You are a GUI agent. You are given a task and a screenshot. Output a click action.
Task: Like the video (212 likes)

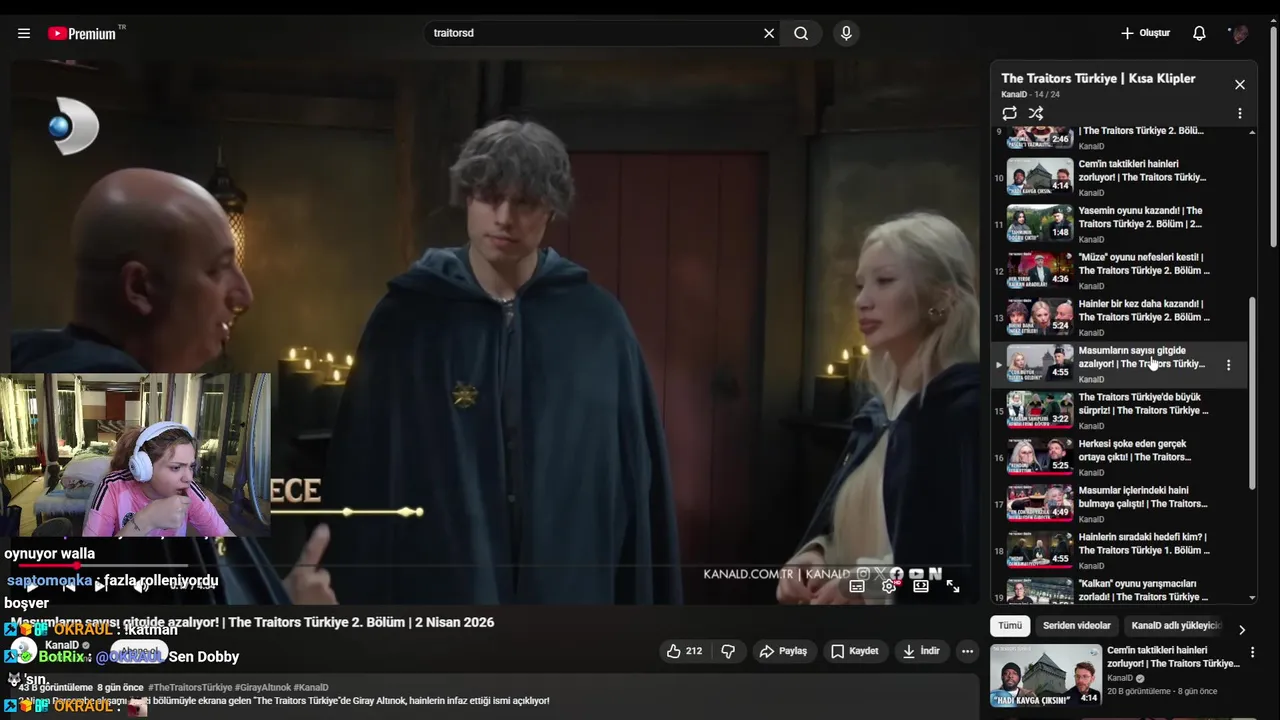click(x=685, y=651)
